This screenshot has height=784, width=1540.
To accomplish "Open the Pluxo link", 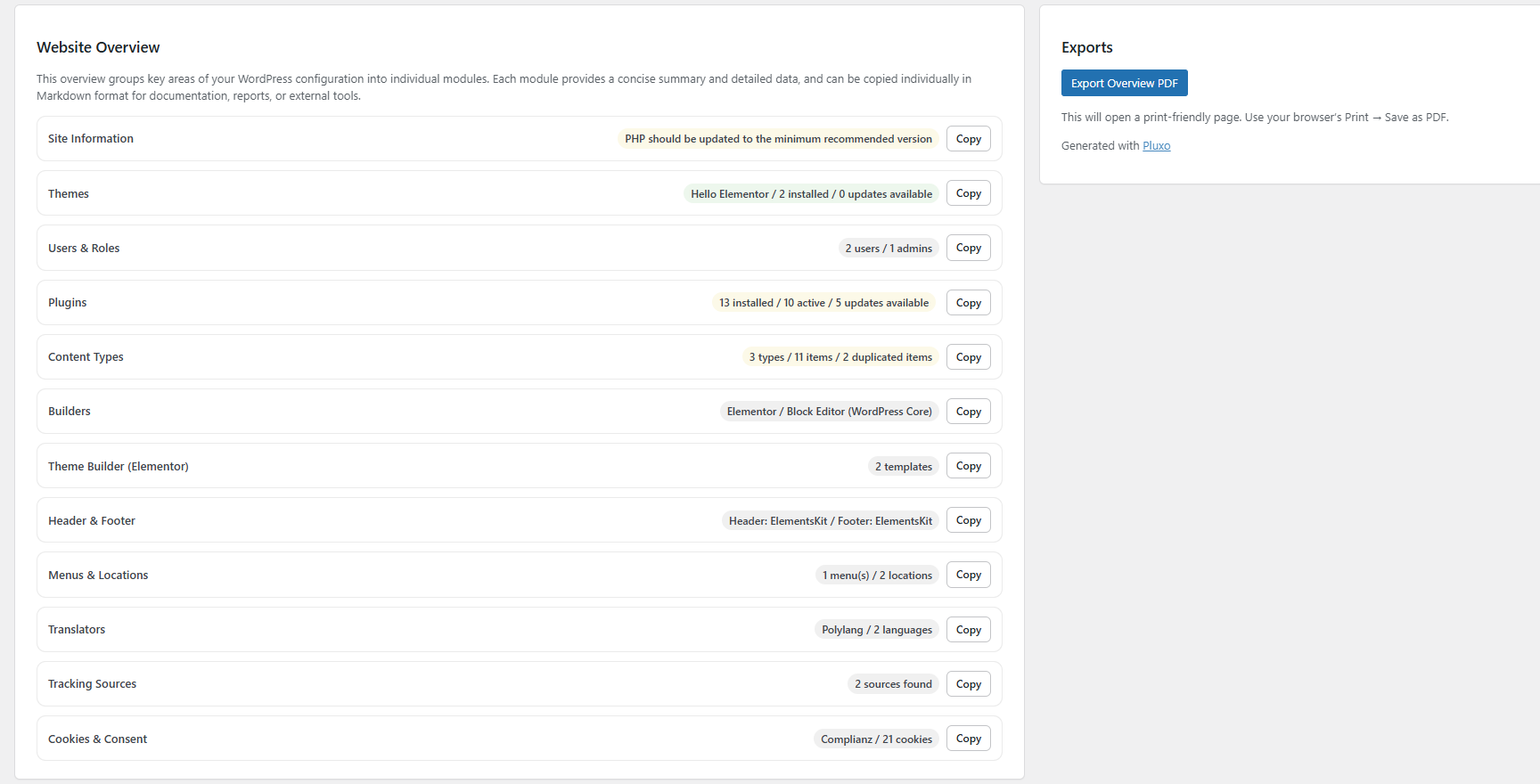I will 1156,146.
